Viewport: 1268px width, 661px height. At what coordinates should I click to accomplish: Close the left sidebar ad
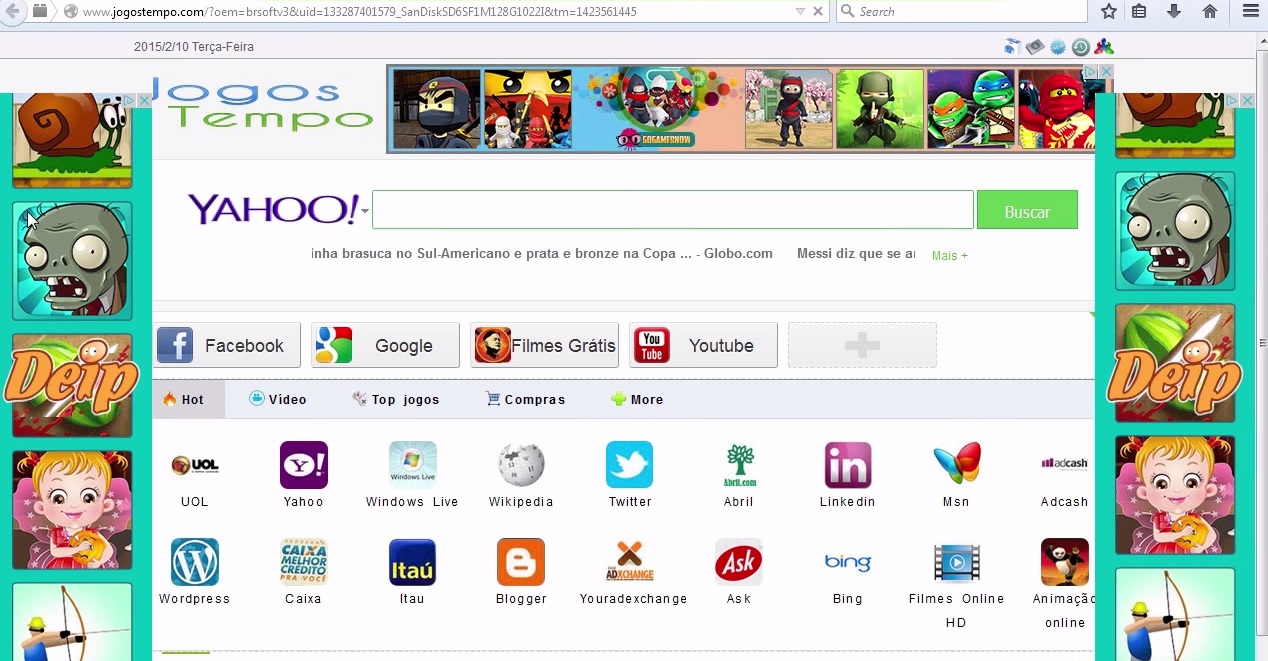(x=144, y=101)
